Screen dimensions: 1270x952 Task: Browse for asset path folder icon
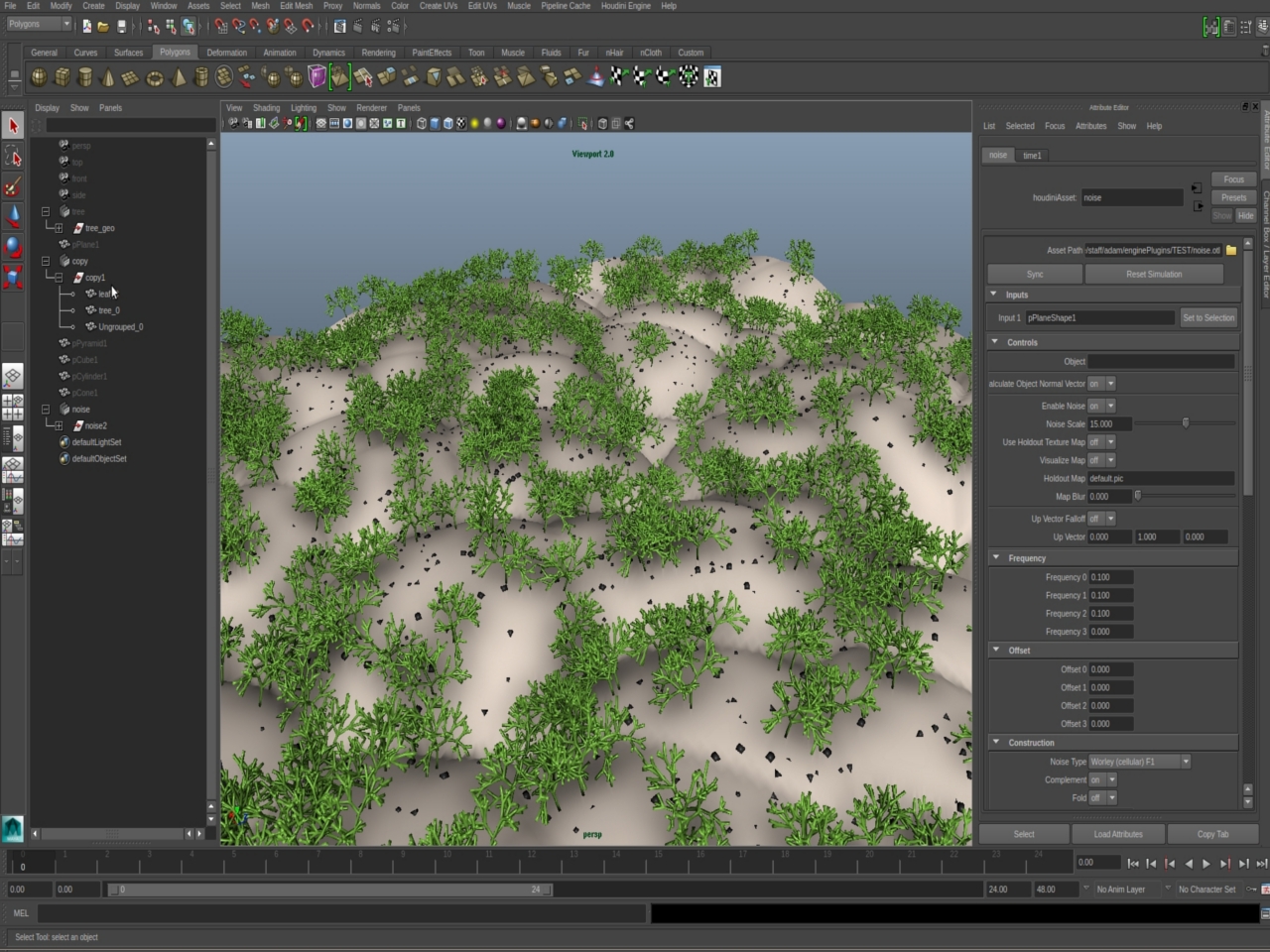click(x=1231, y=250)
